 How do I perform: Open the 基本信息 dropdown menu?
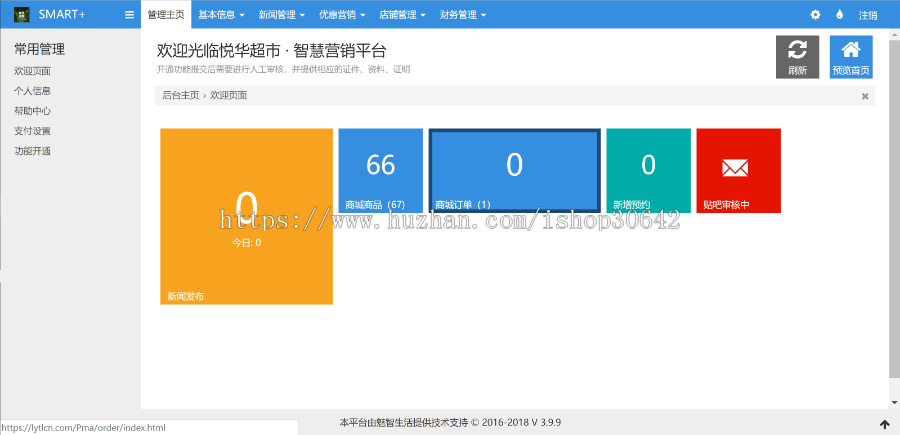(222, 15)
